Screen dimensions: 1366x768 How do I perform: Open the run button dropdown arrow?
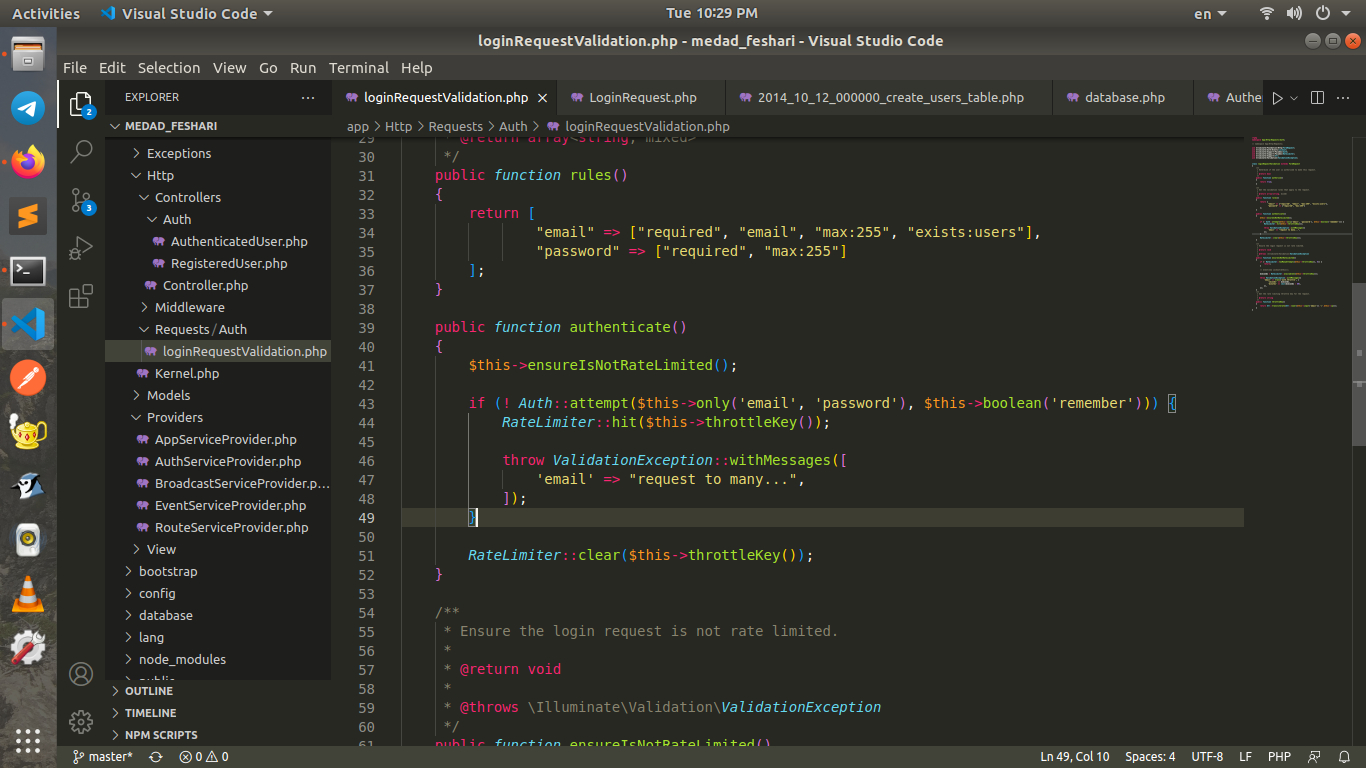tap(1294, 98)
